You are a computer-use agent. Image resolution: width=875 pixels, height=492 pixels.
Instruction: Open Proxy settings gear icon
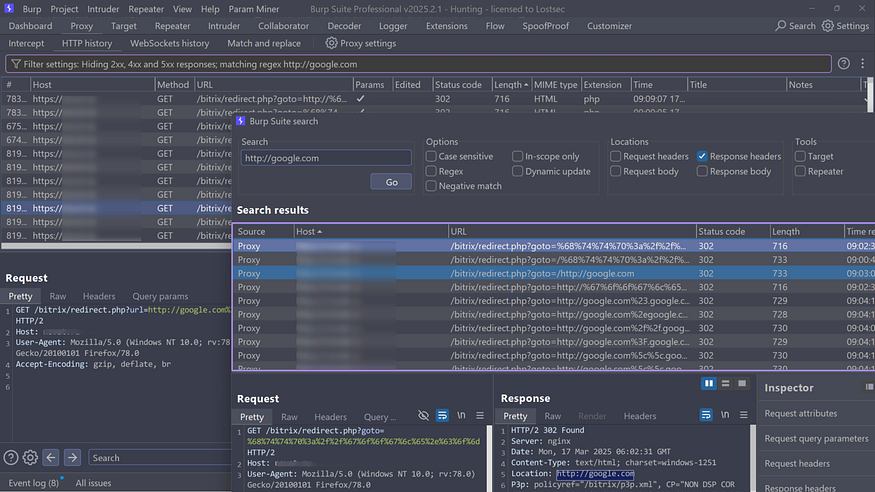click(331, 43)
